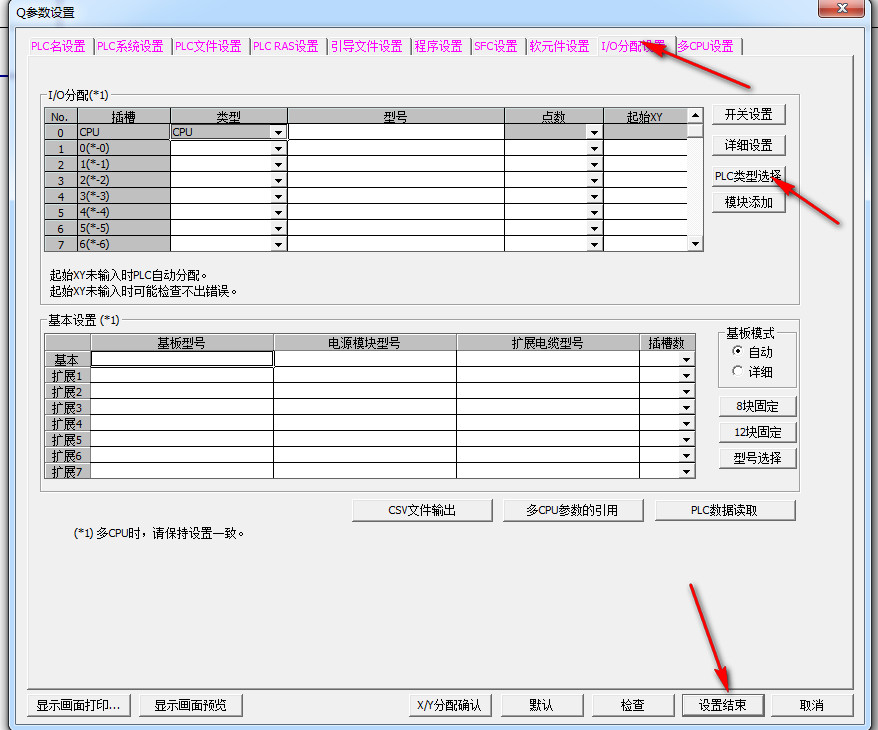Click the PLC数据读取 button
This screenshot has width=878, height=730.
pyautogui.click(x=724, y=510)
